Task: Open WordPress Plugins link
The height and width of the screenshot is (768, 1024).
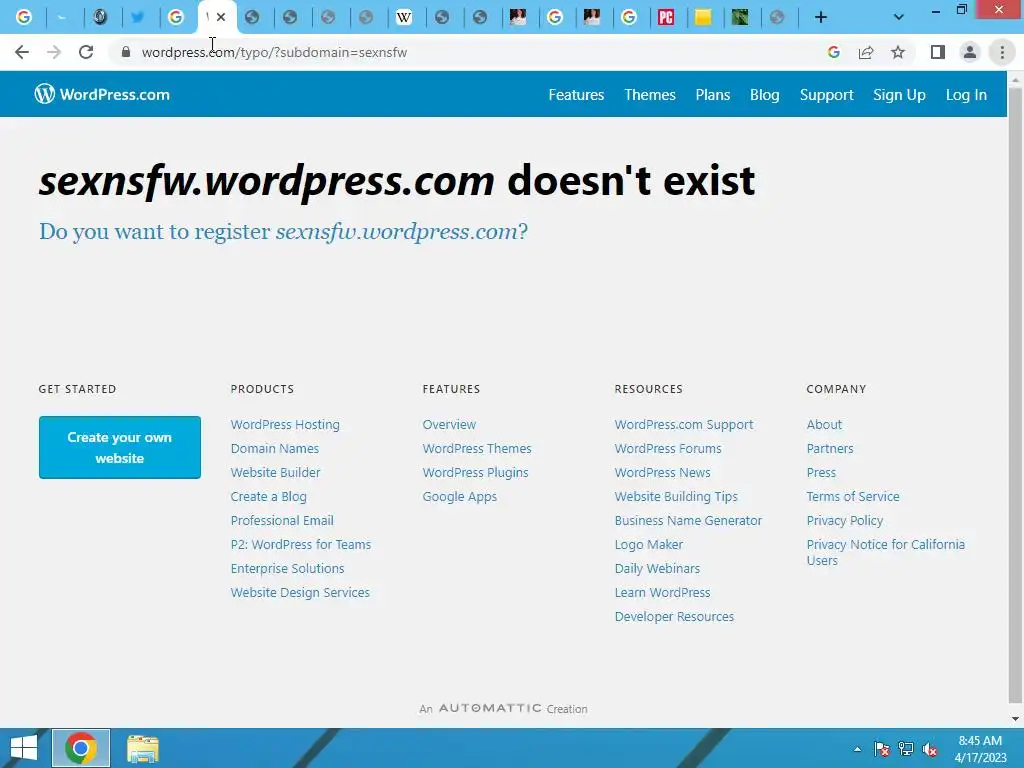Action: [x=475, y=472]
